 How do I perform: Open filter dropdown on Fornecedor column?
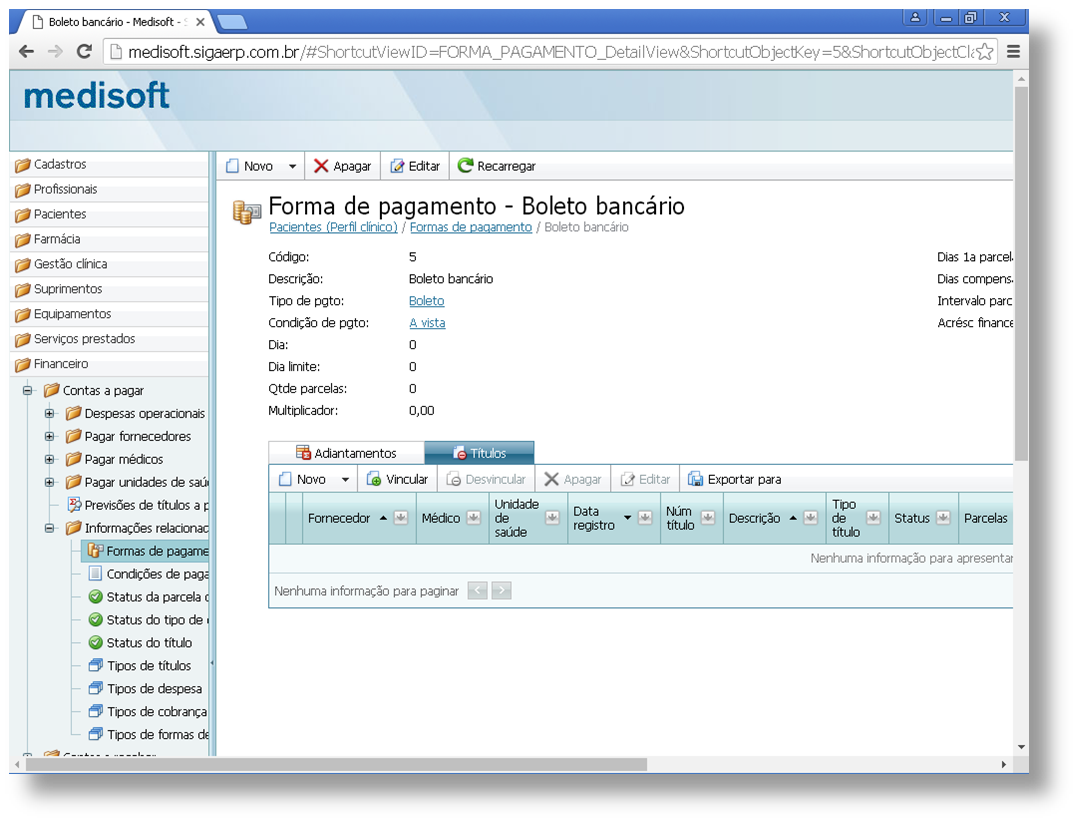[x=401, y=518]
